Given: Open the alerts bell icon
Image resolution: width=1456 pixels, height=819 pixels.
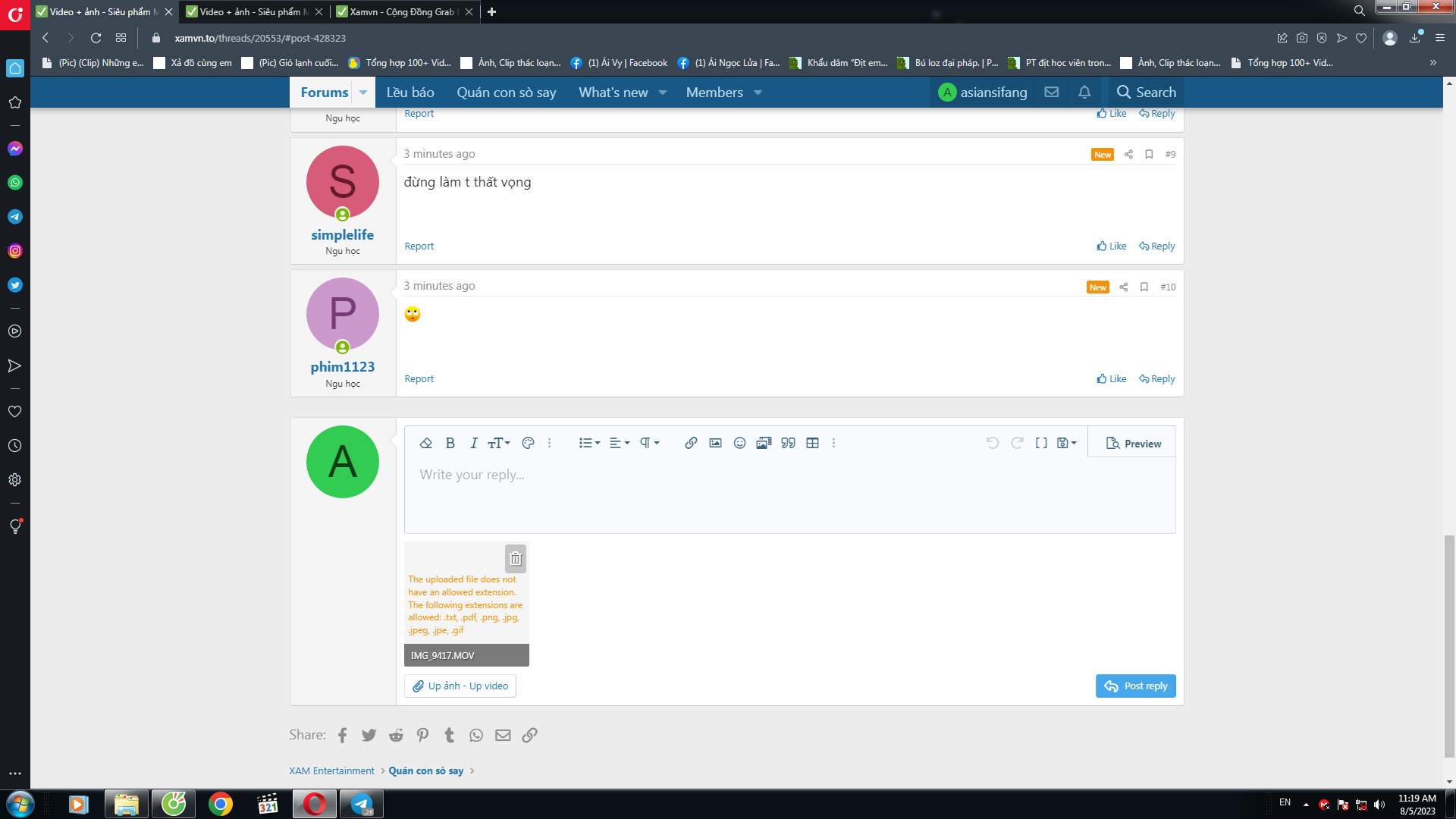Looking at the screenshot, I should click(1084, 92).
